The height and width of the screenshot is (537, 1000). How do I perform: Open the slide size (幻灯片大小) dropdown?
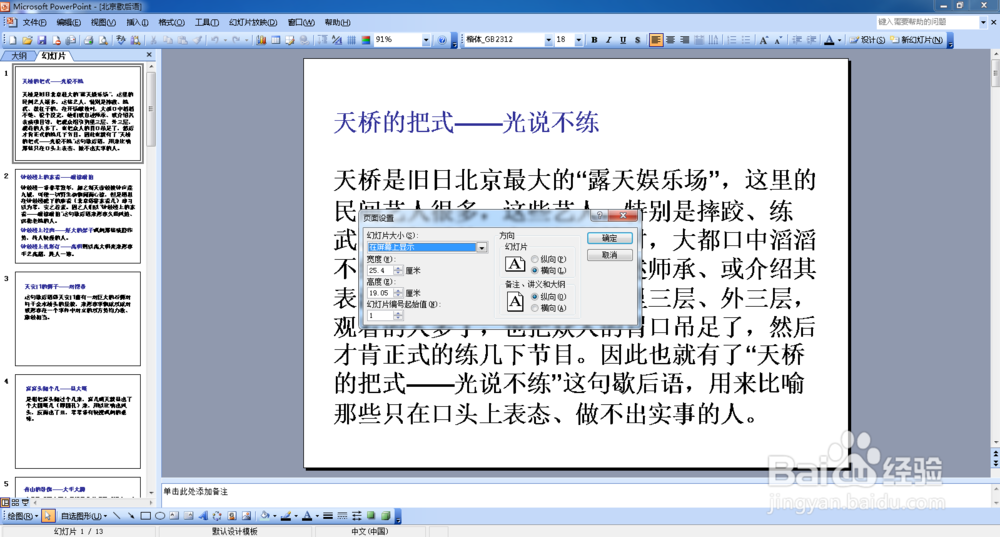(x=482, y=247)
